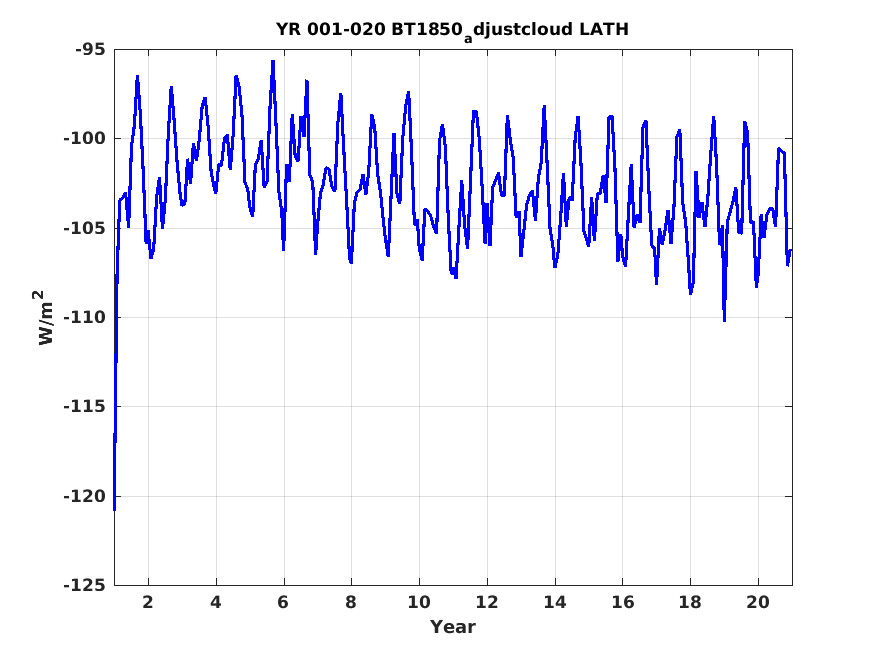875x656 pixels.
Task: Click y-axis tick label -100
Action: coord(84,138)
